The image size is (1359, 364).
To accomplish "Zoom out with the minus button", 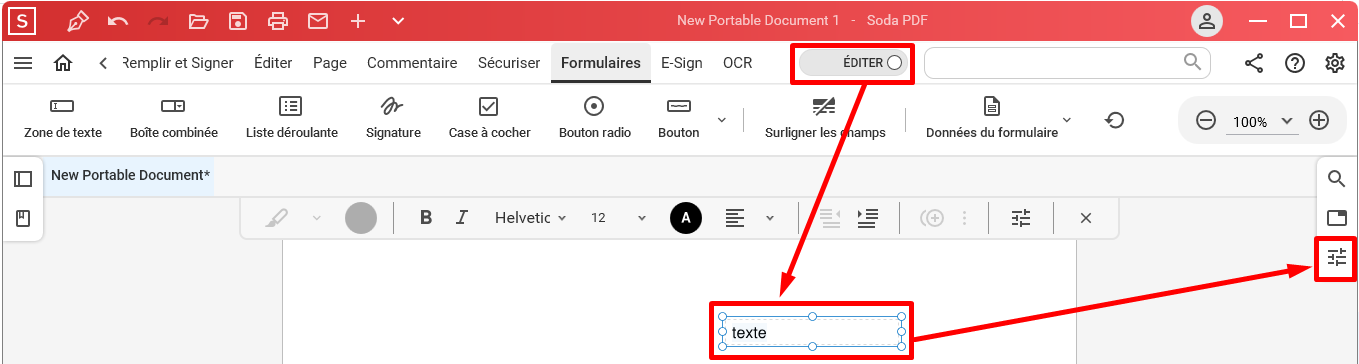I will coord(1206,120).
